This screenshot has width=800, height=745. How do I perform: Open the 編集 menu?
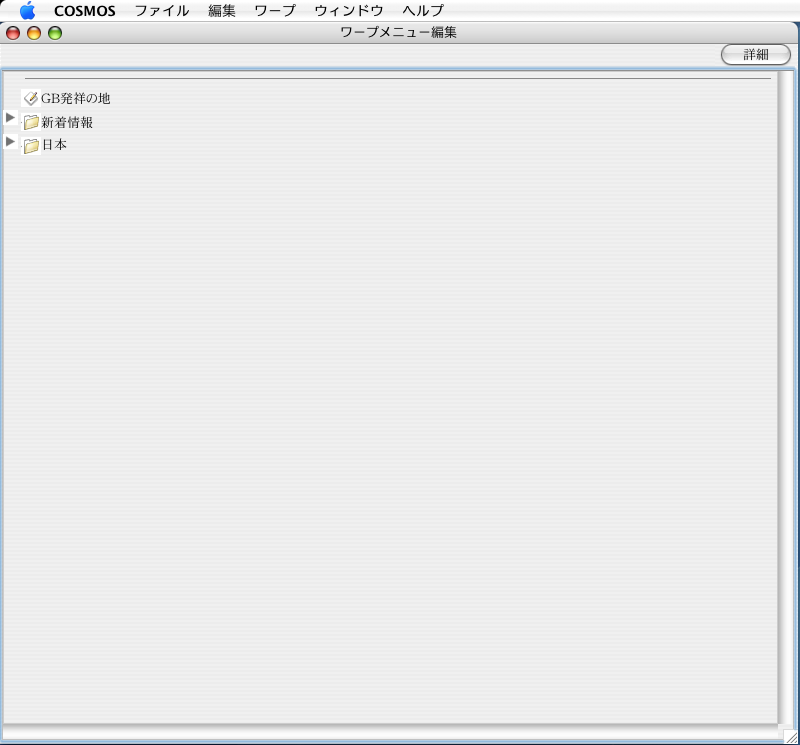pyautogui.click(x=222, y=11)
